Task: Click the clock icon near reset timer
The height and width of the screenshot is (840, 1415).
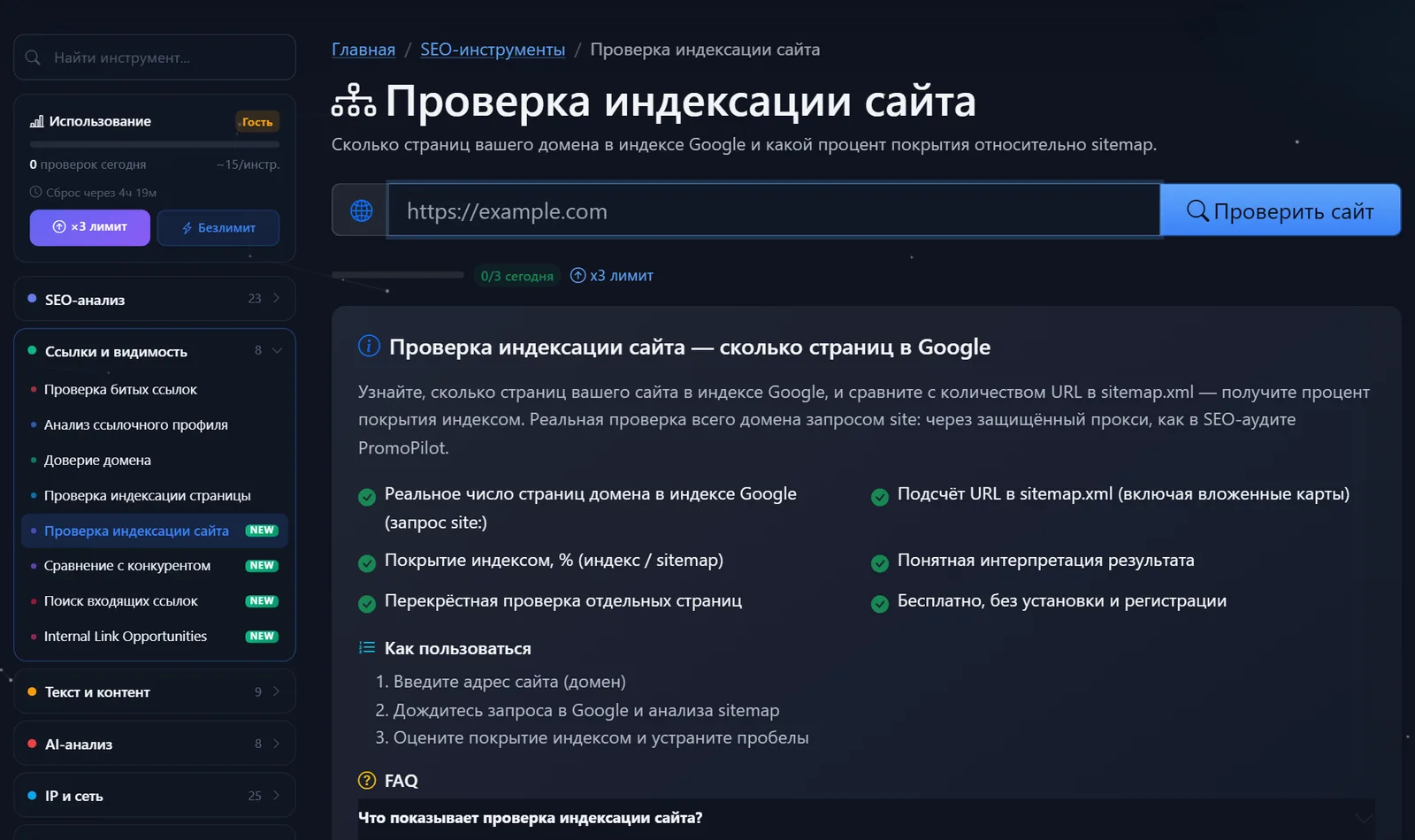Action: pos(35,192)
